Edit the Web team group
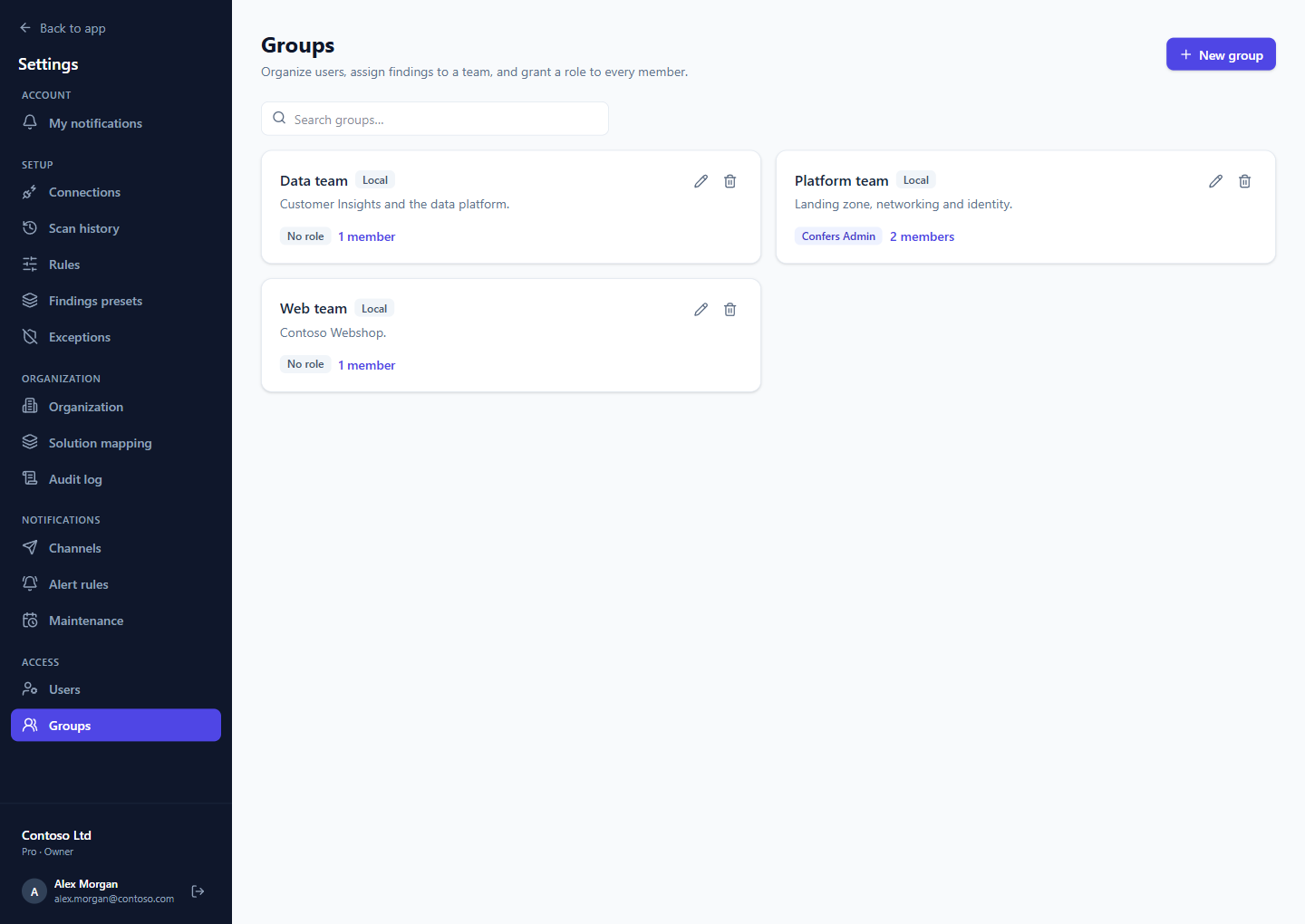 click(x=701, y=310)
